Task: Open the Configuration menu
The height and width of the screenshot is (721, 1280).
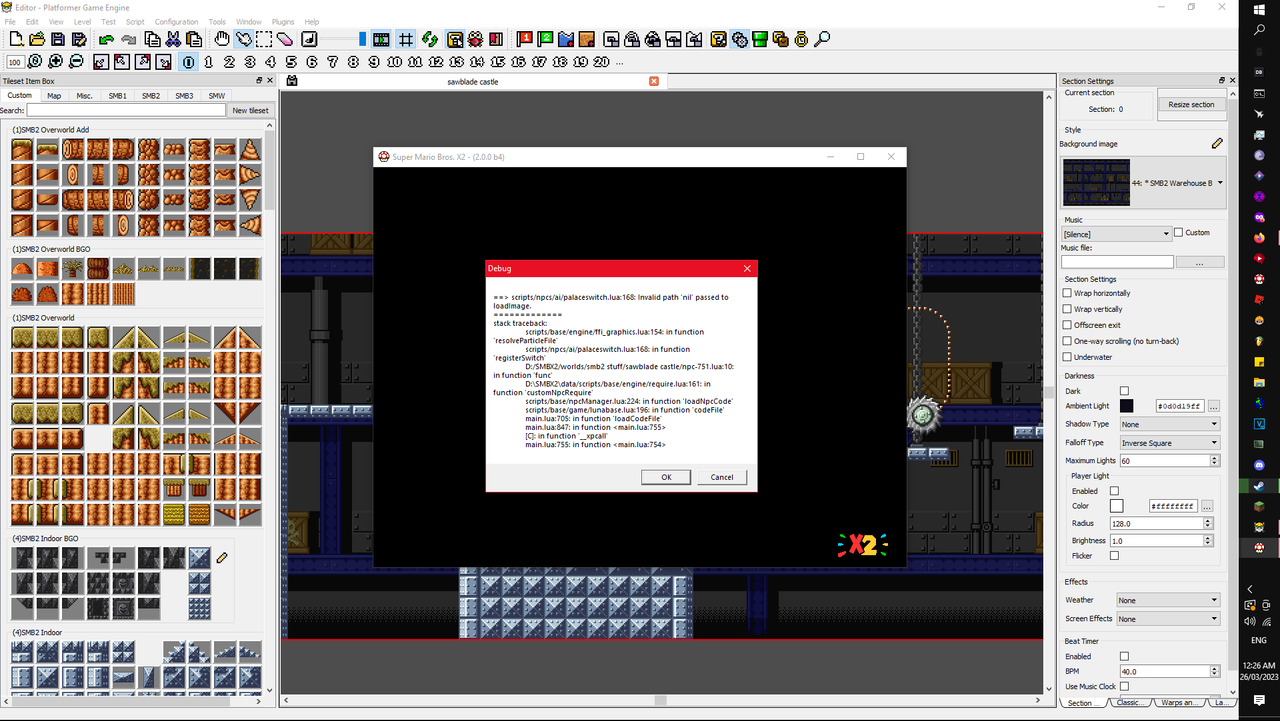Action: tap(176, 21)
